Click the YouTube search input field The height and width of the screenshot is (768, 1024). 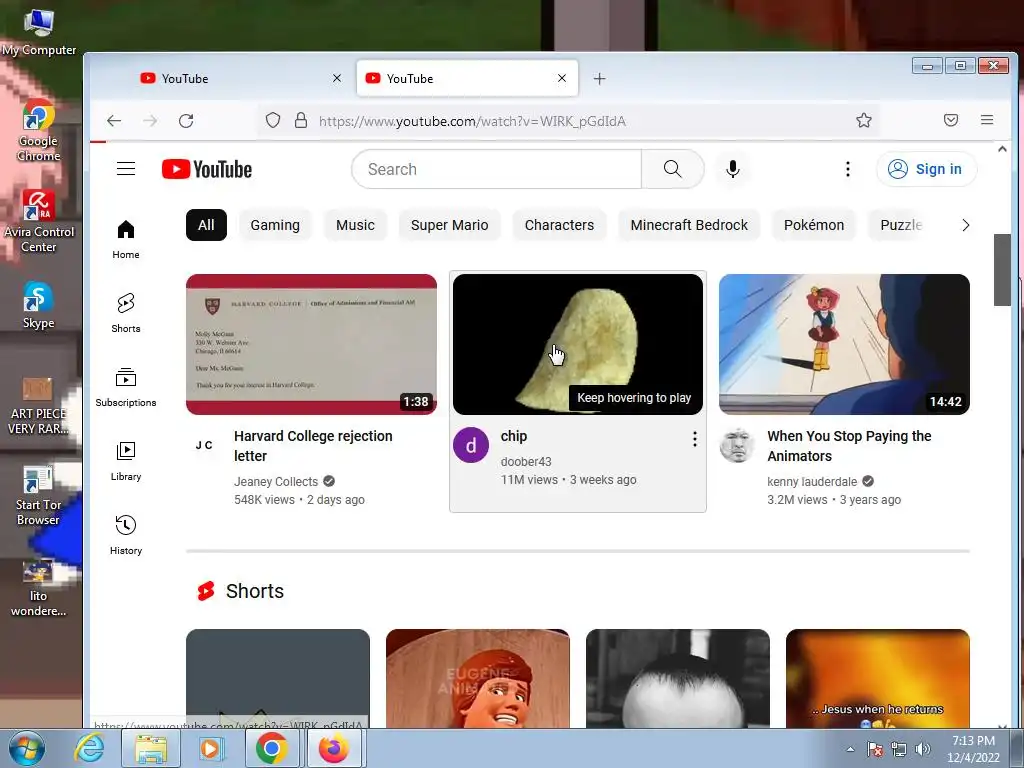click(496, 169)
